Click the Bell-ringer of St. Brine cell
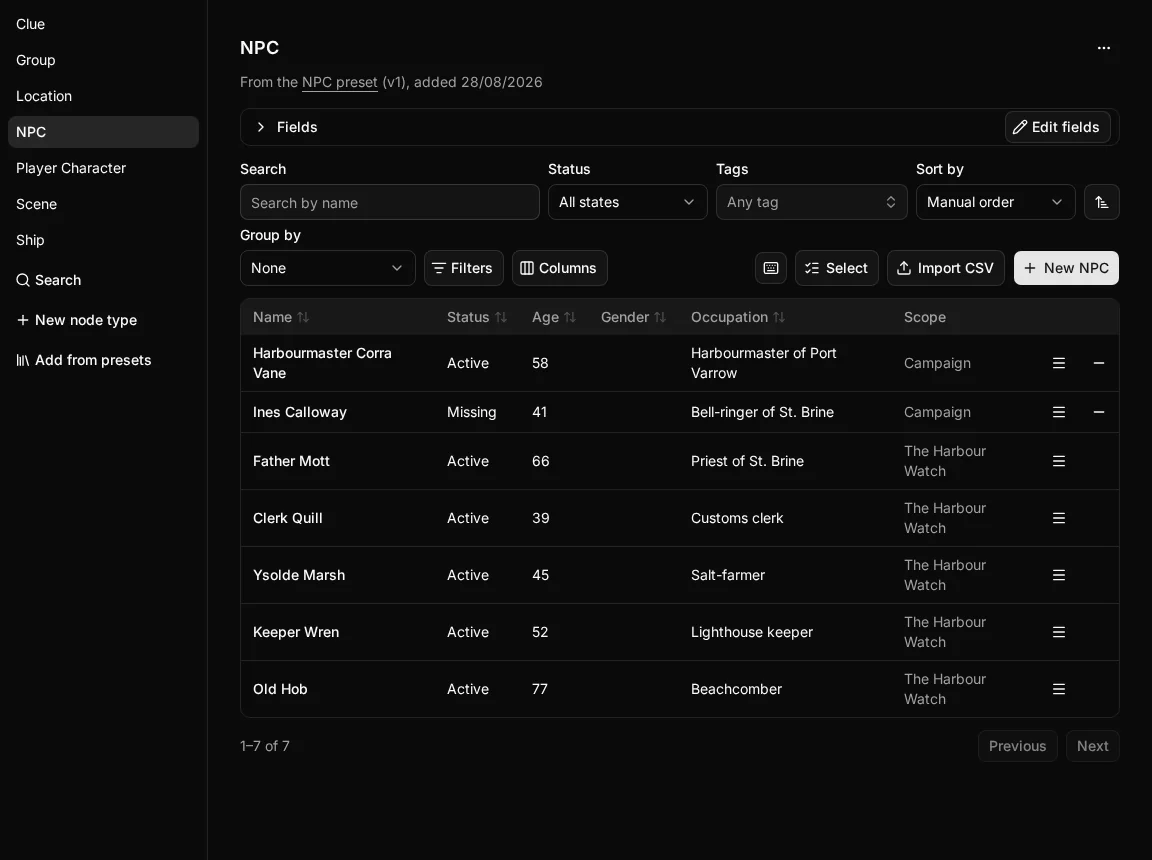Image resolution: width=1152 pixels, height=860 pixels. click(762, 412)
